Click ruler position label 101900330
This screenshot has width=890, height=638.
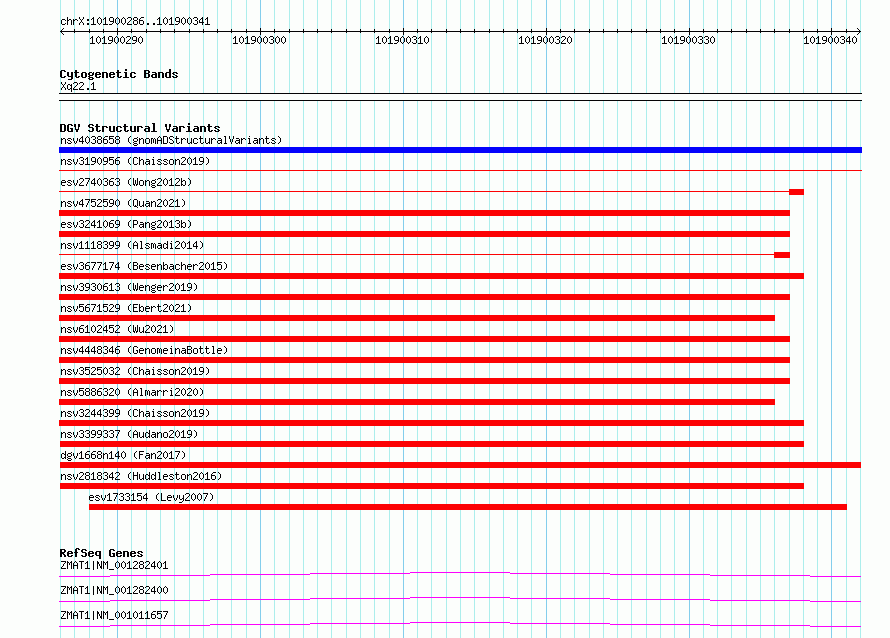[x=689, y=40]
